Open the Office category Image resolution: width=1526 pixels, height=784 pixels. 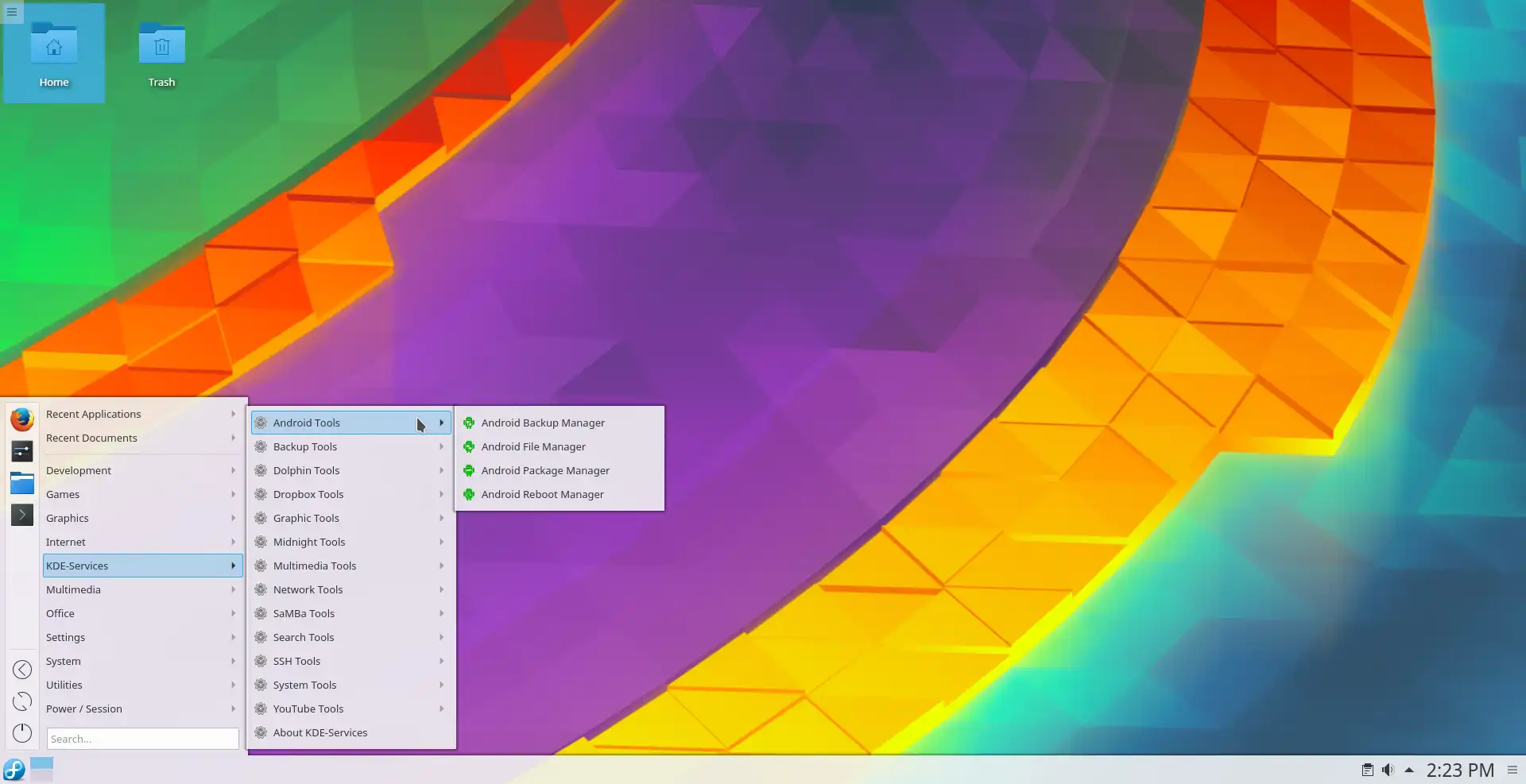pyautogui.click(x=142, y=613)
